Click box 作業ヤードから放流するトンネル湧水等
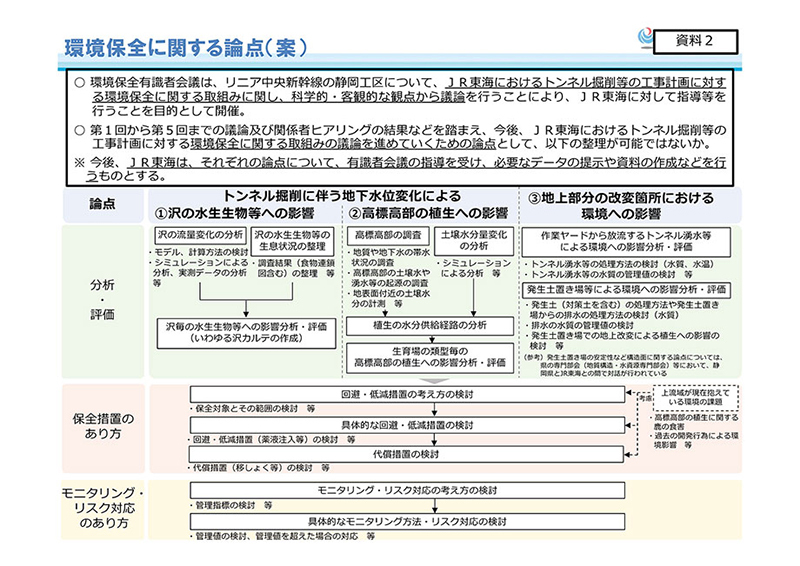 tap(626, 241)
